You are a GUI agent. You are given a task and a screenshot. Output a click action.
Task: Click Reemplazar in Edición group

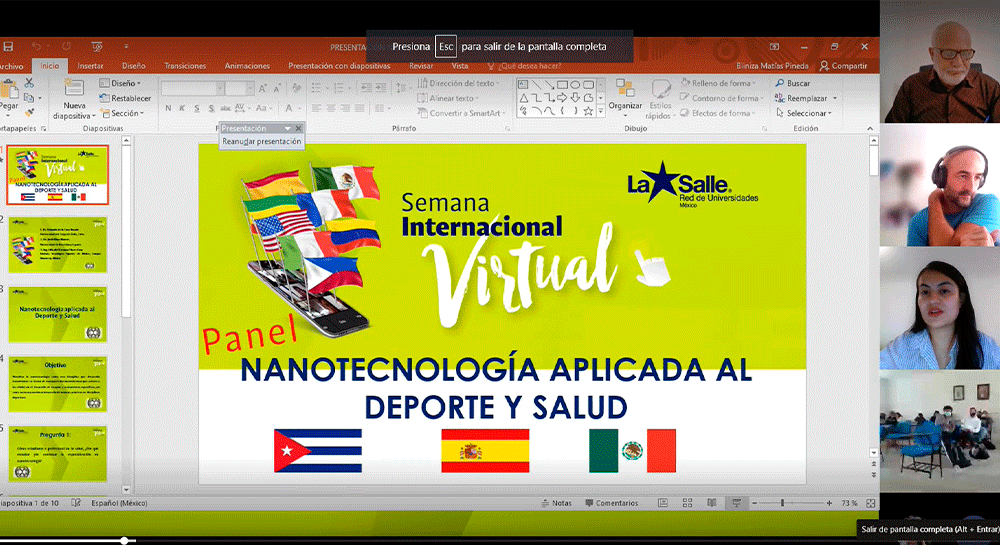(806, 98)
